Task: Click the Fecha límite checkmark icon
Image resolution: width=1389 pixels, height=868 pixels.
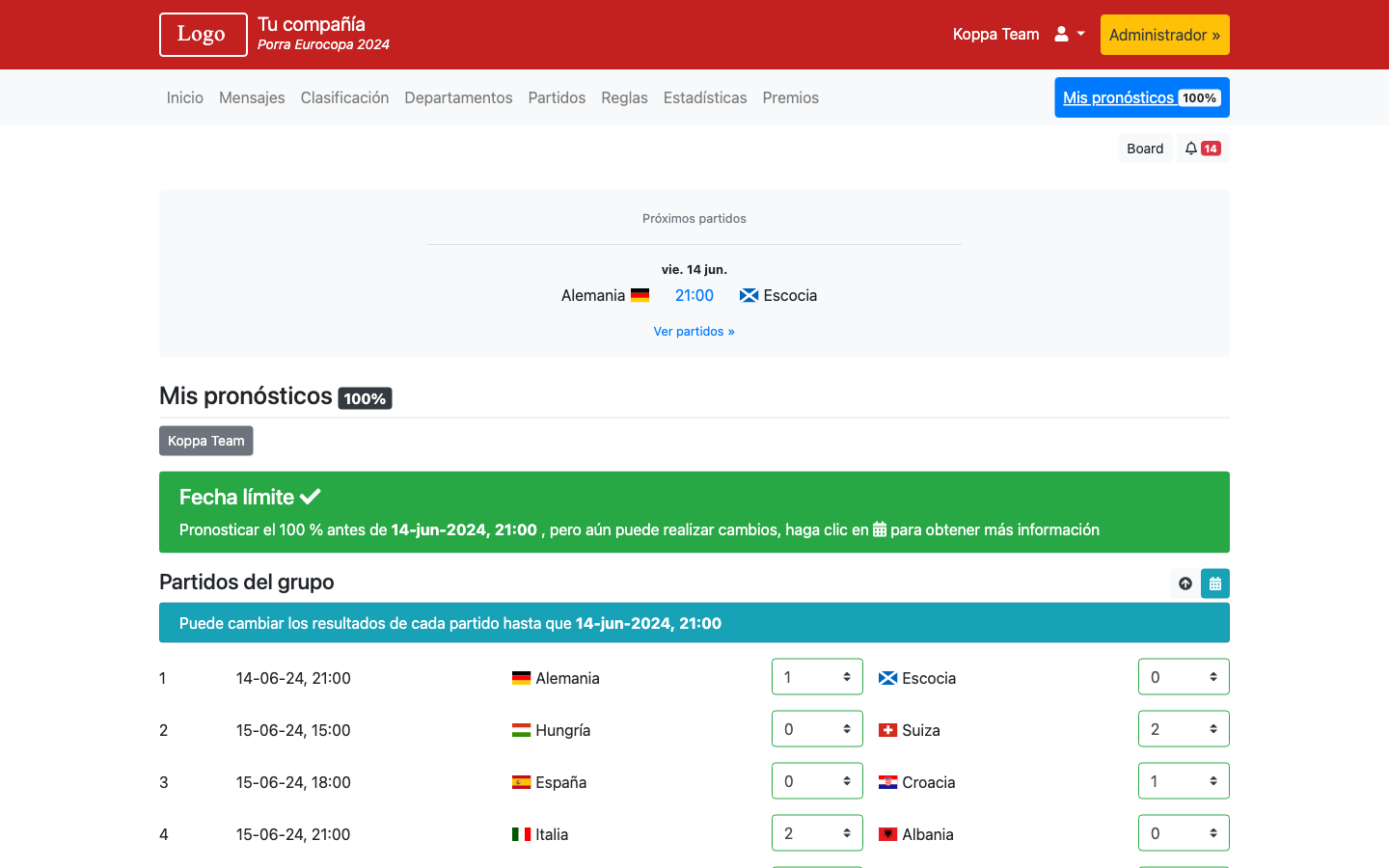Action: (x=310, y=497)
